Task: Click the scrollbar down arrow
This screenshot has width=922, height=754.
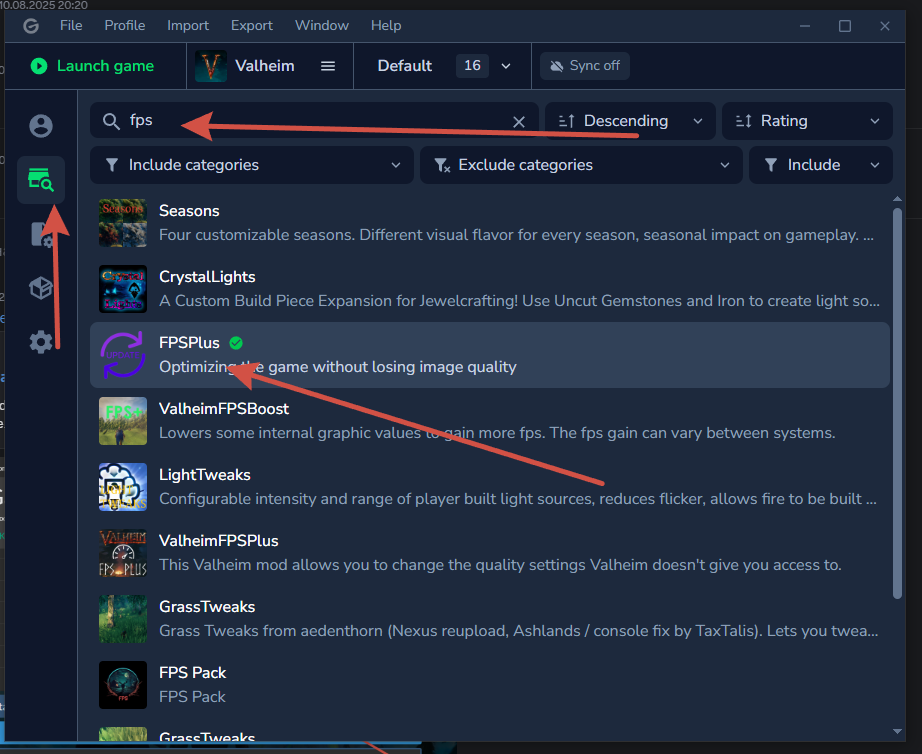Action: click(x=897, y=732)
